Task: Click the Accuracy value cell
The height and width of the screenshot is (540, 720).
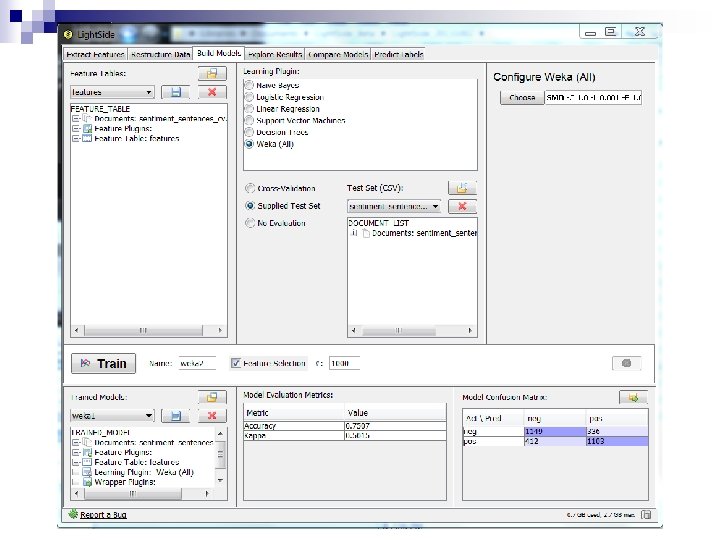Action: click(x=395, y=426)
